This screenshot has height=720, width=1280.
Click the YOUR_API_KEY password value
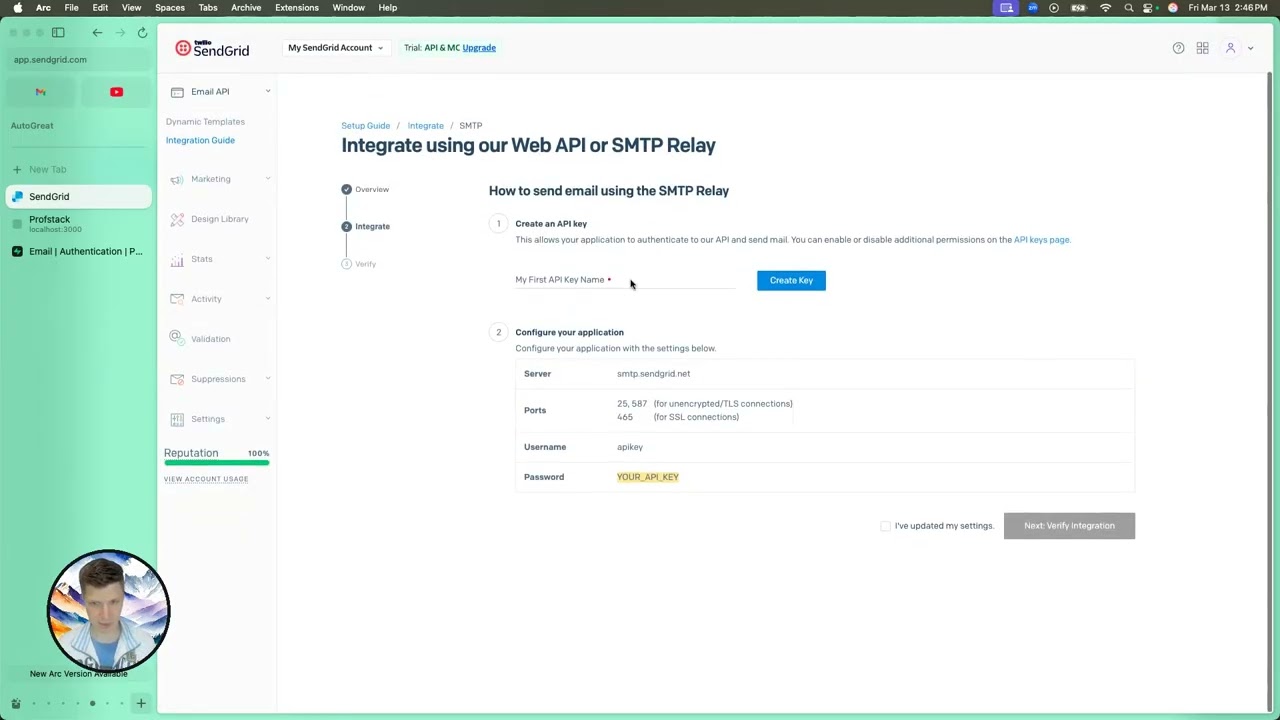(648, 477)
